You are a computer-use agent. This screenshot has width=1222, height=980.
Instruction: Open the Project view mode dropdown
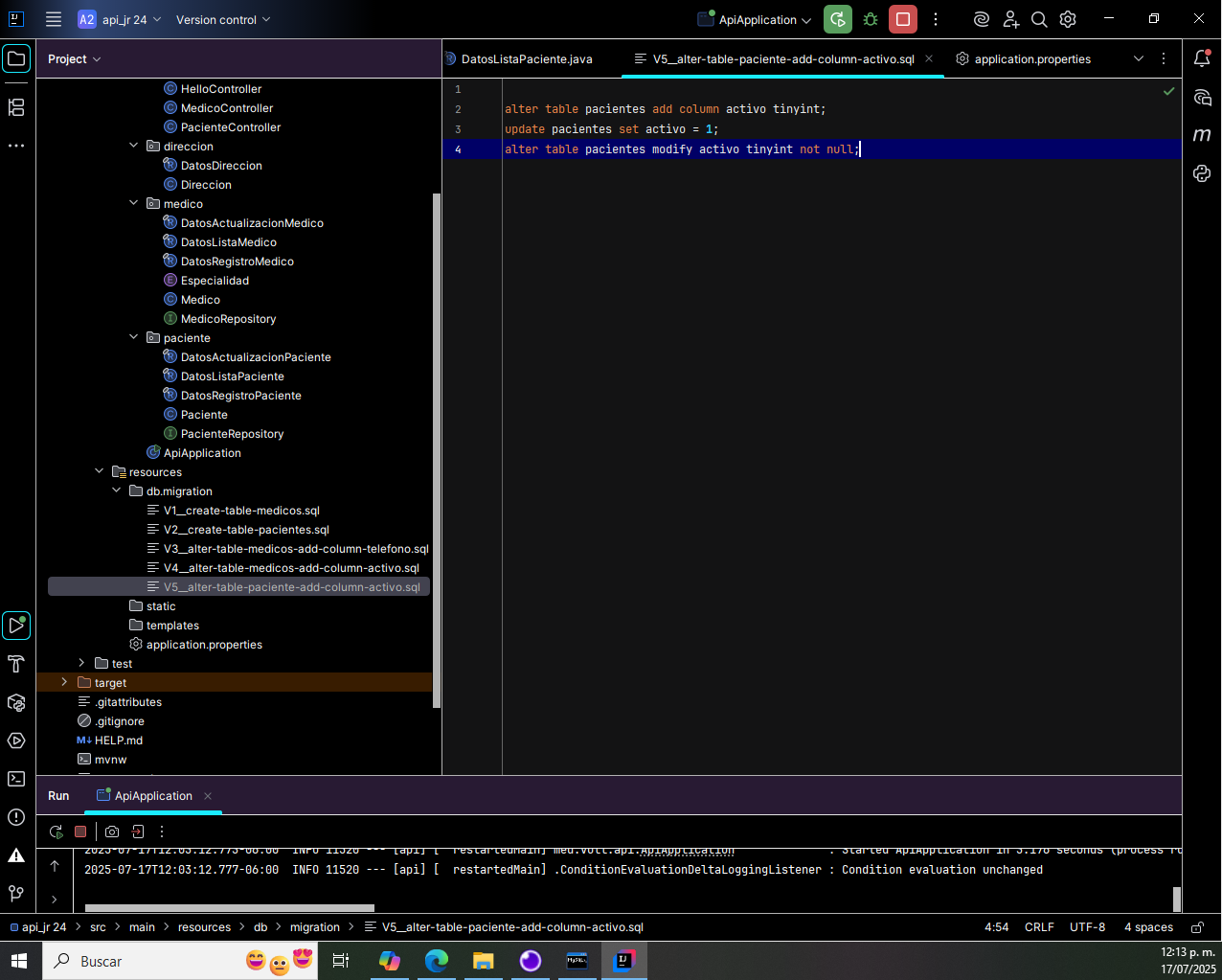[75, 59]
